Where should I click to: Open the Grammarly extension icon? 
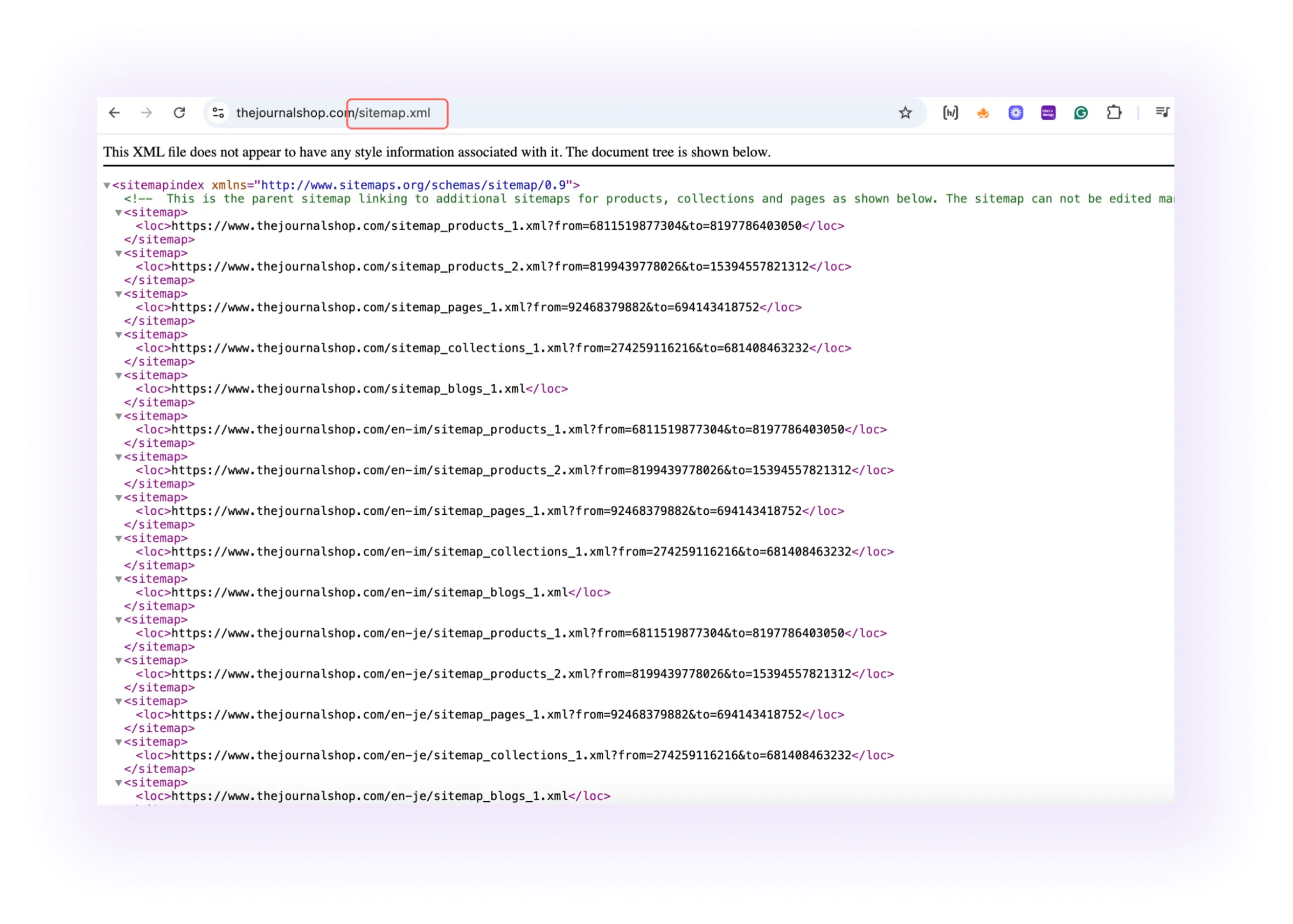click(1081, 113)
